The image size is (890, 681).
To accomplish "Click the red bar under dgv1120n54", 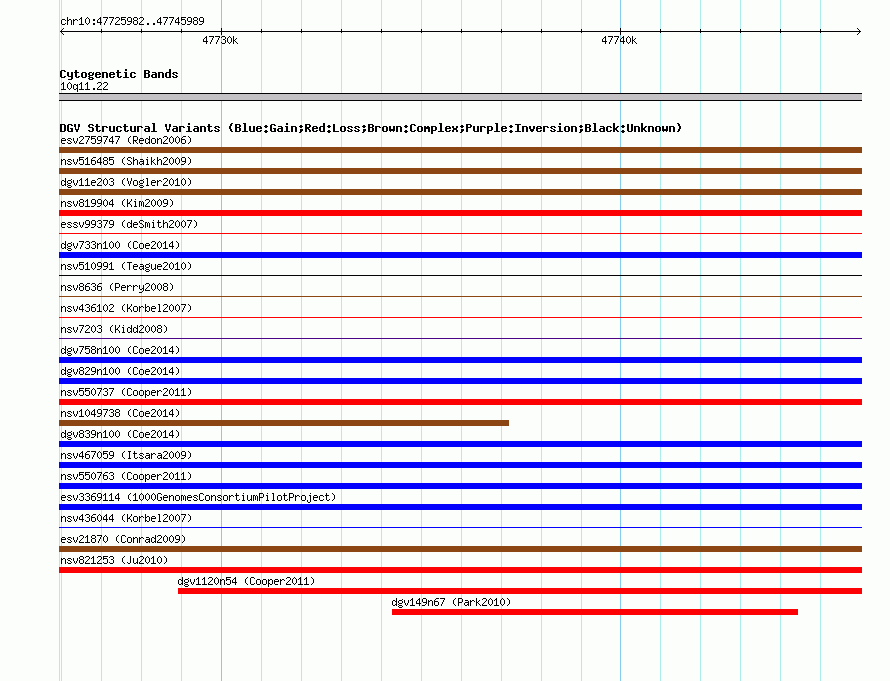I will [520, 591].
